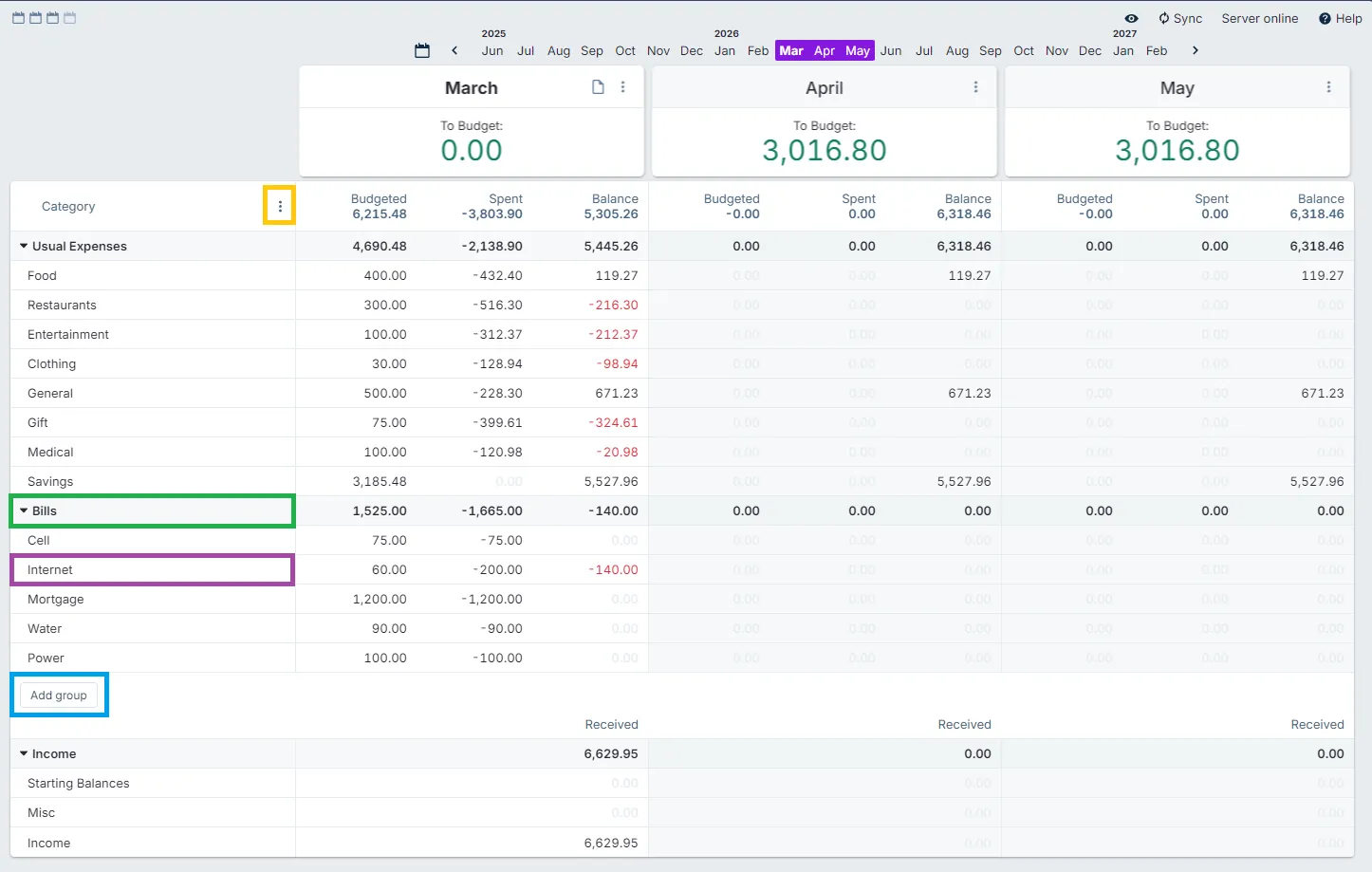Screen dimensions: 1372x872
Task: Open the Help menu
Action: pos(1340,18)
